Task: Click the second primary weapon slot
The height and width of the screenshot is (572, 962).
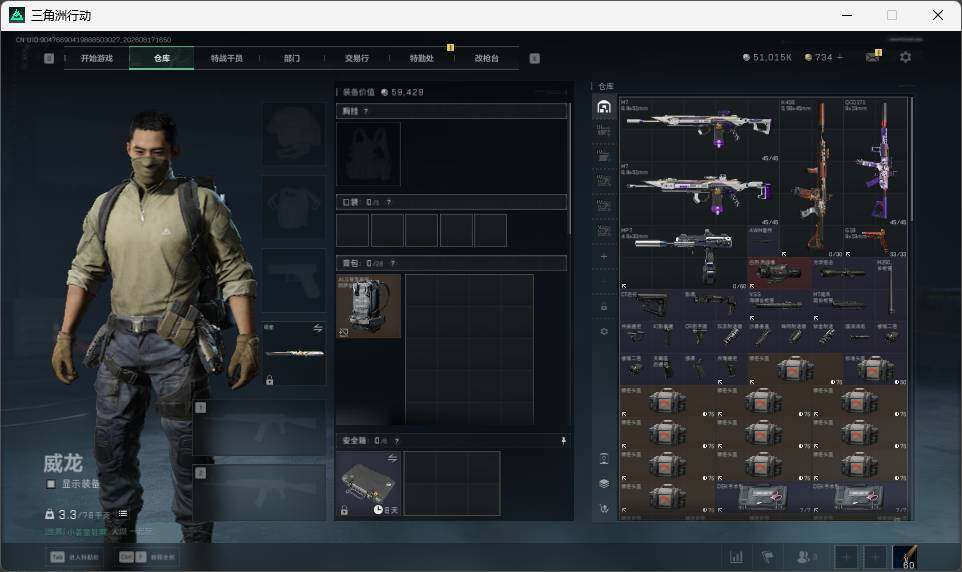Action: [x=260, y=493]
